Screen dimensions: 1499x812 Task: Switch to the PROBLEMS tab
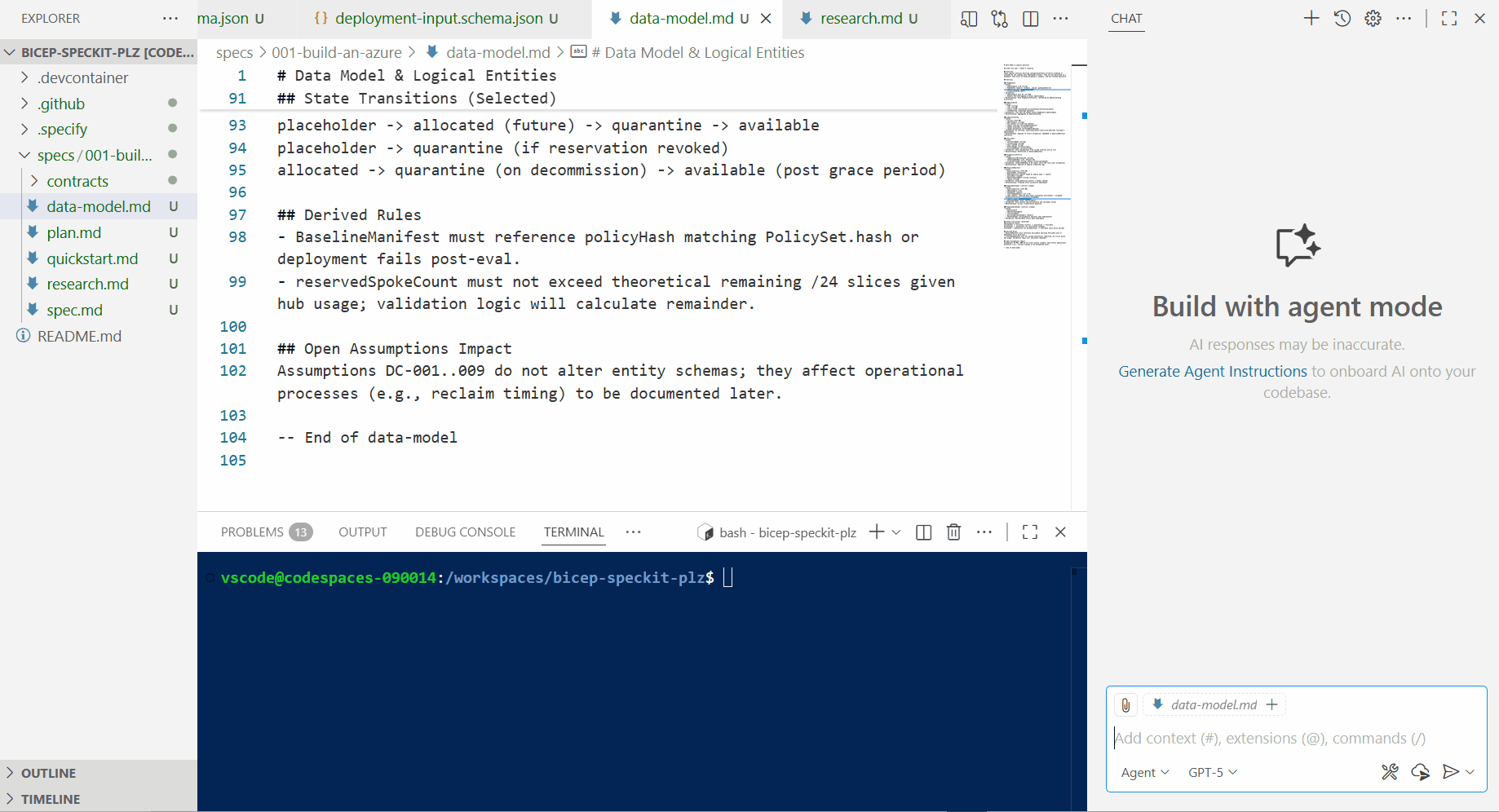click(x=252, y=532)
